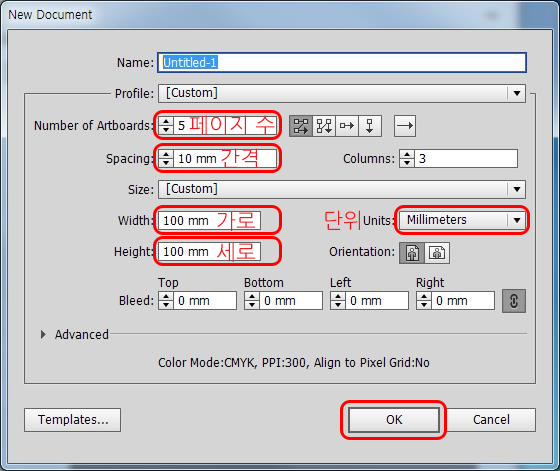560x471 pixels.
Task: Select Grid by Column artboard layout
Action: click(x=324, y=126)
